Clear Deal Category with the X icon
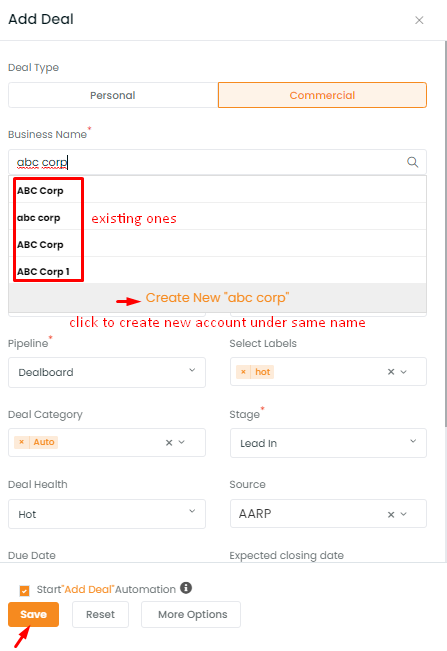 point(169,443)
